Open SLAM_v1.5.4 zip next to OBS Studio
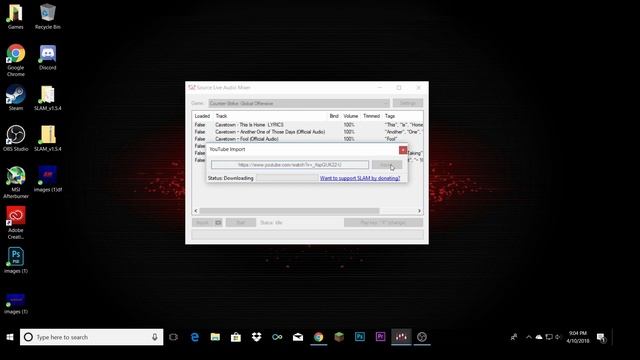The image size is (640, 360). coord(48,139)
